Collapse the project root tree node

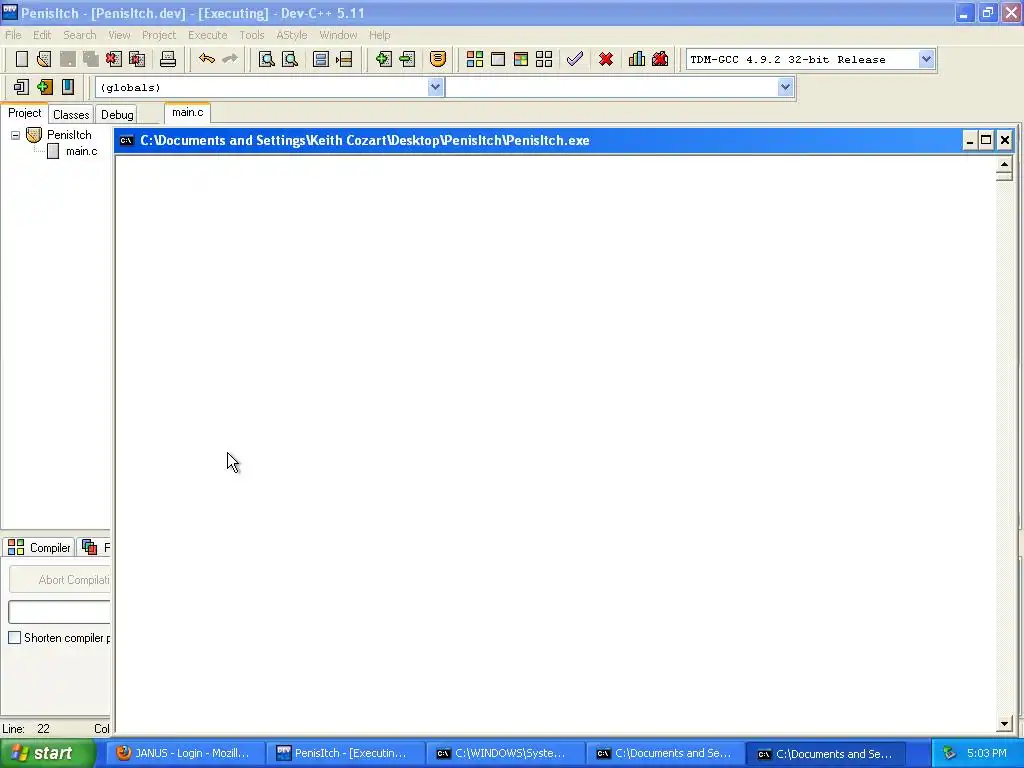coord(15,135)
